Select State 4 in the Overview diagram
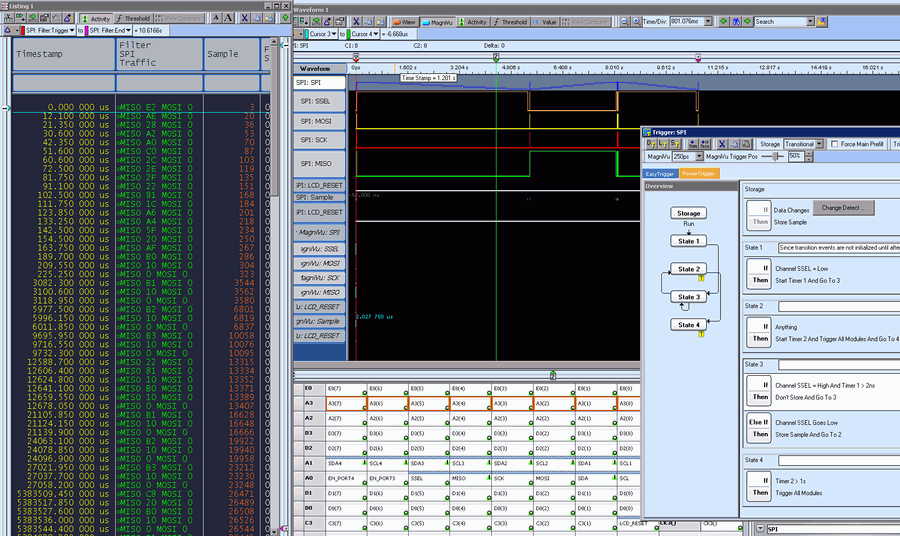Image resolution: width=900 pixels, height=536 pixels. click(x=688, y=325)
